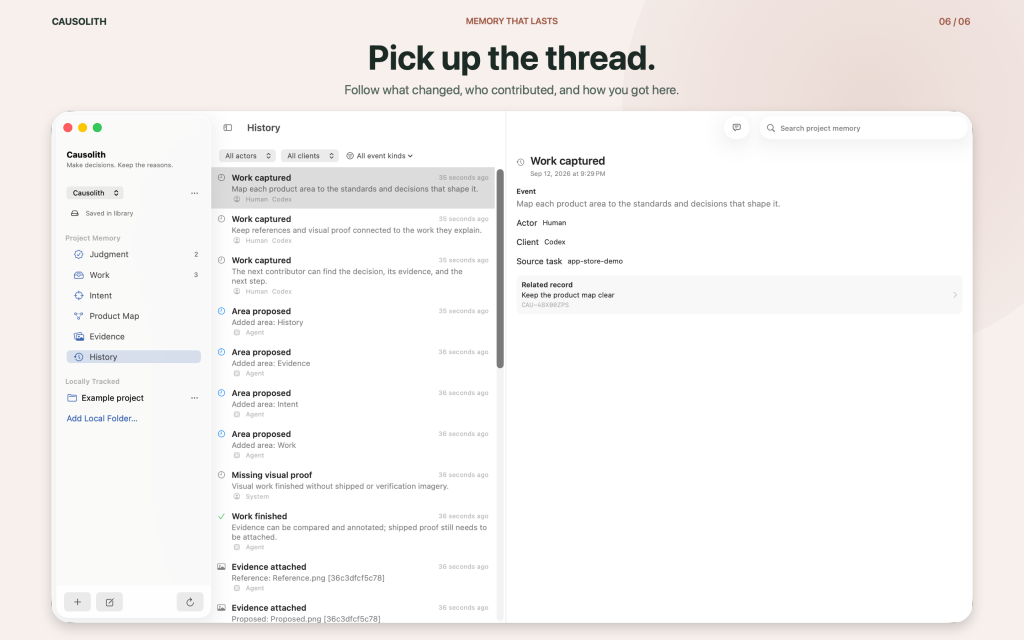Open the Evidence section
This screenshot has height=640, width=1024.
(134, 336)
